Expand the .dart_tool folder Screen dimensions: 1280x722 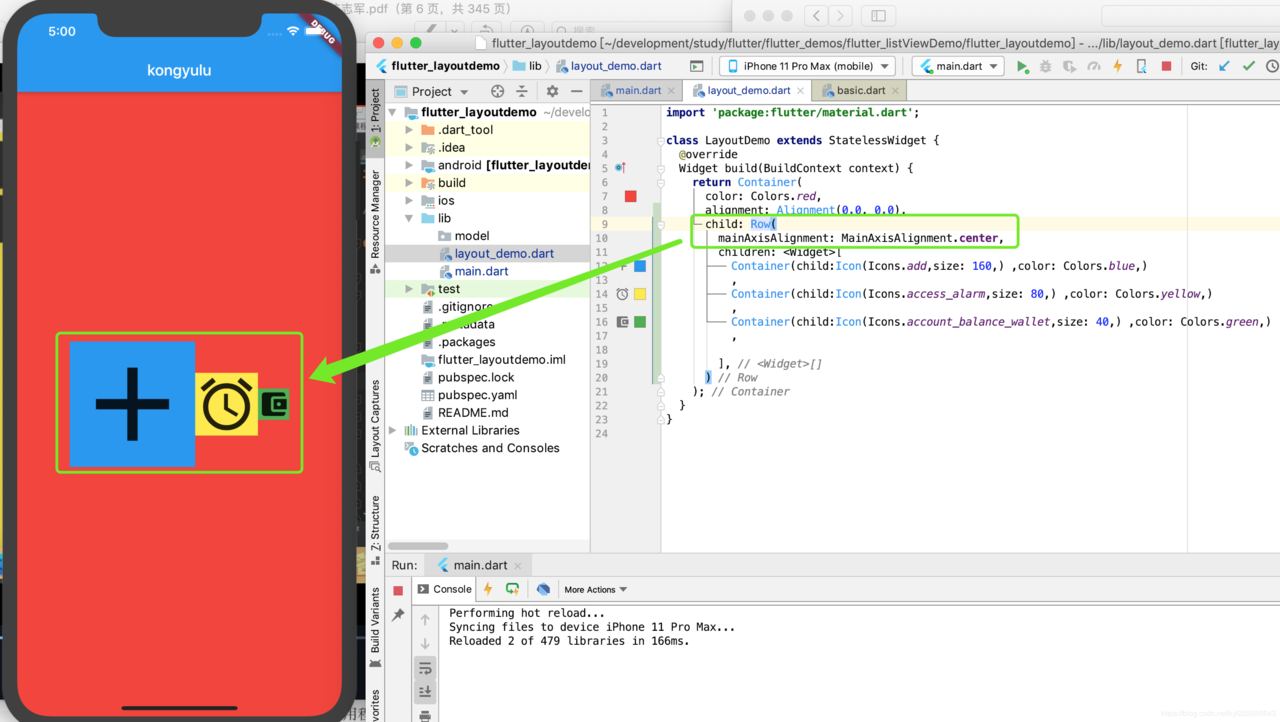tap(409, 130)
